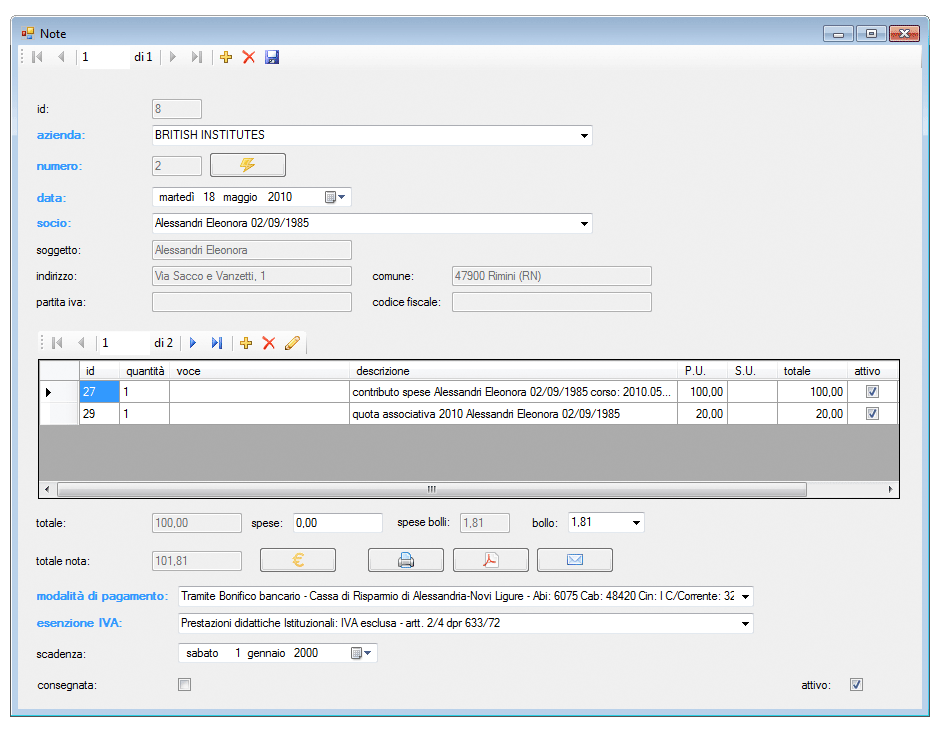The image size is (940, 732).
Task: Go to next record in top navigator
Action: 173,57
